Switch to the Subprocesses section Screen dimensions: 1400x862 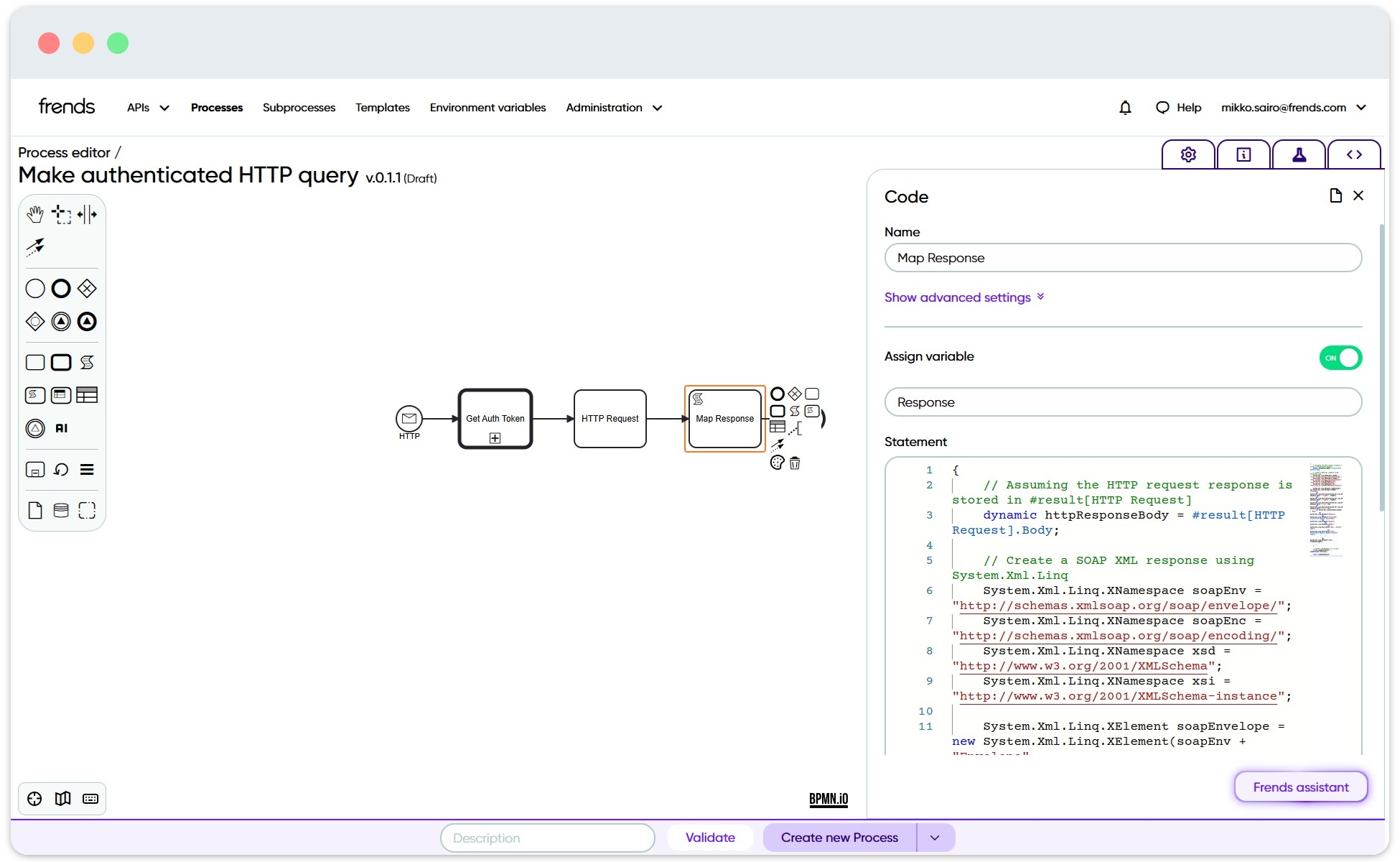click(298, 107)
